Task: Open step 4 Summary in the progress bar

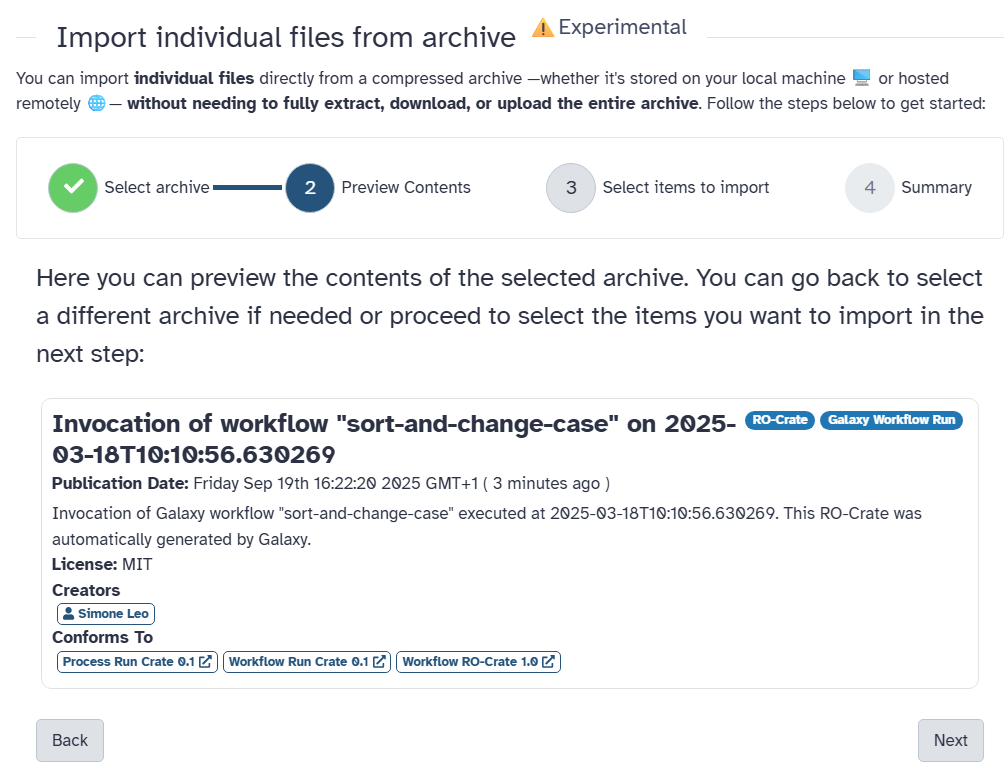Action: click(869, 187)
